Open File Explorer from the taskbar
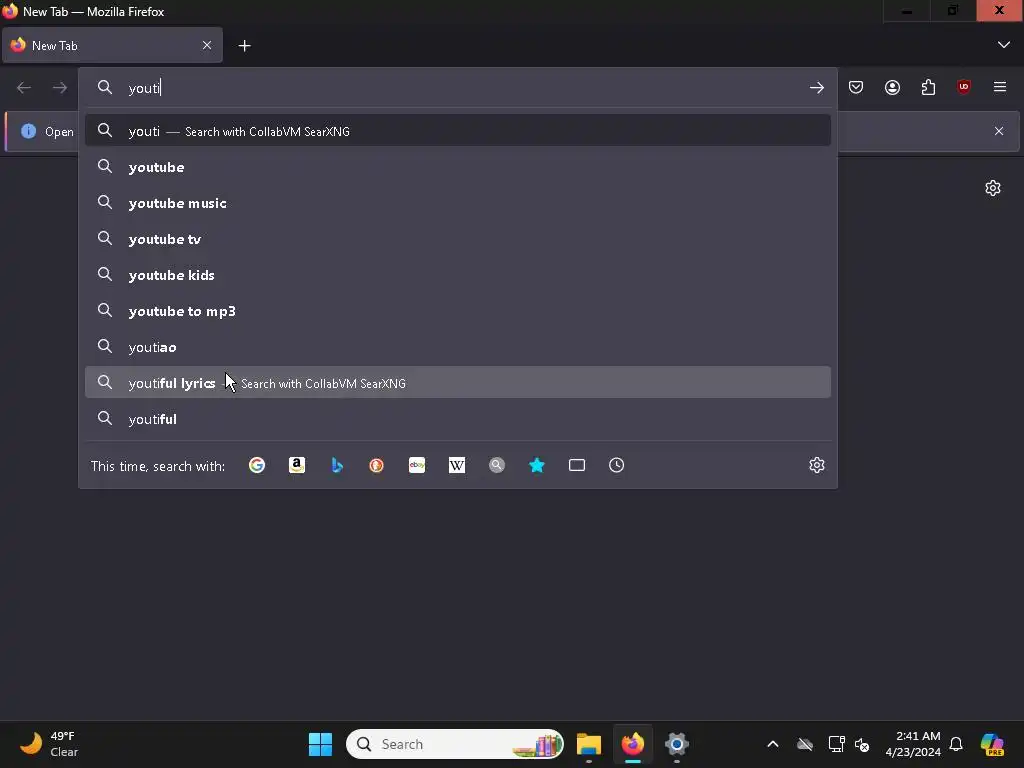Viewport: 1024px width, 768px height. (x=588, y=744)
